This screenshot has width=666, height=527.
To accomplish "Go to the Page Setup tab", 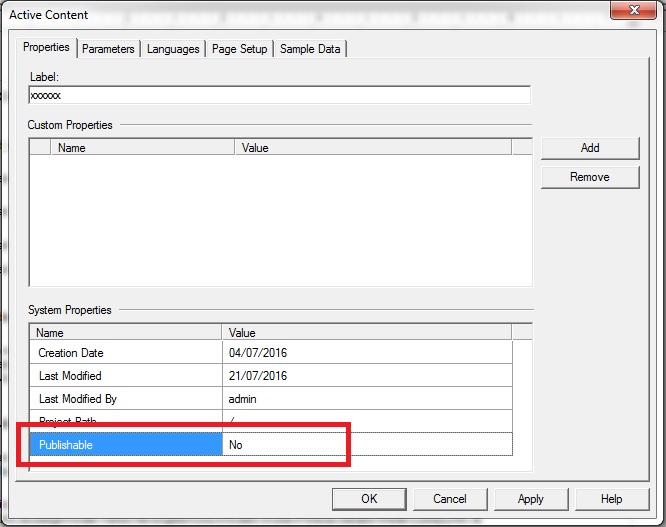I will coord(240,49).
